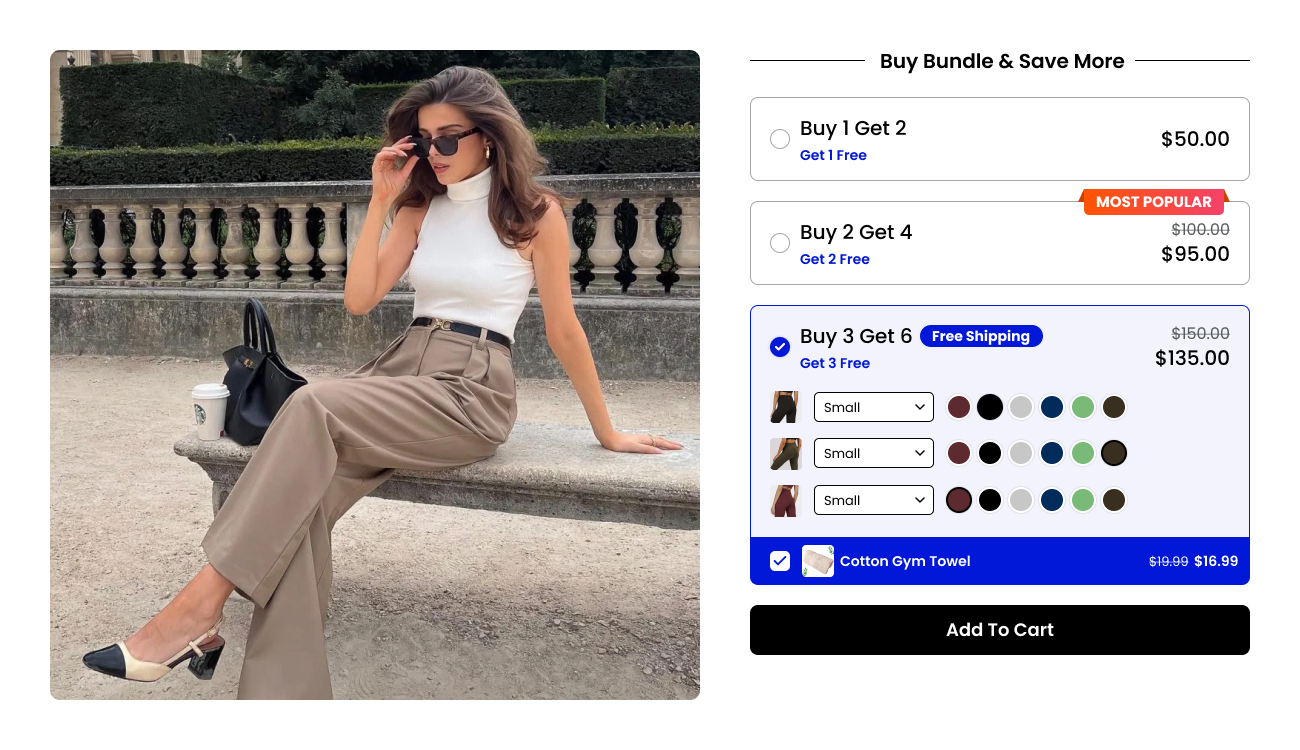This screenshot has width=1300, height=750.
Task: Click the black leggings thumbnail in first row
Action: tap(786, 407)
